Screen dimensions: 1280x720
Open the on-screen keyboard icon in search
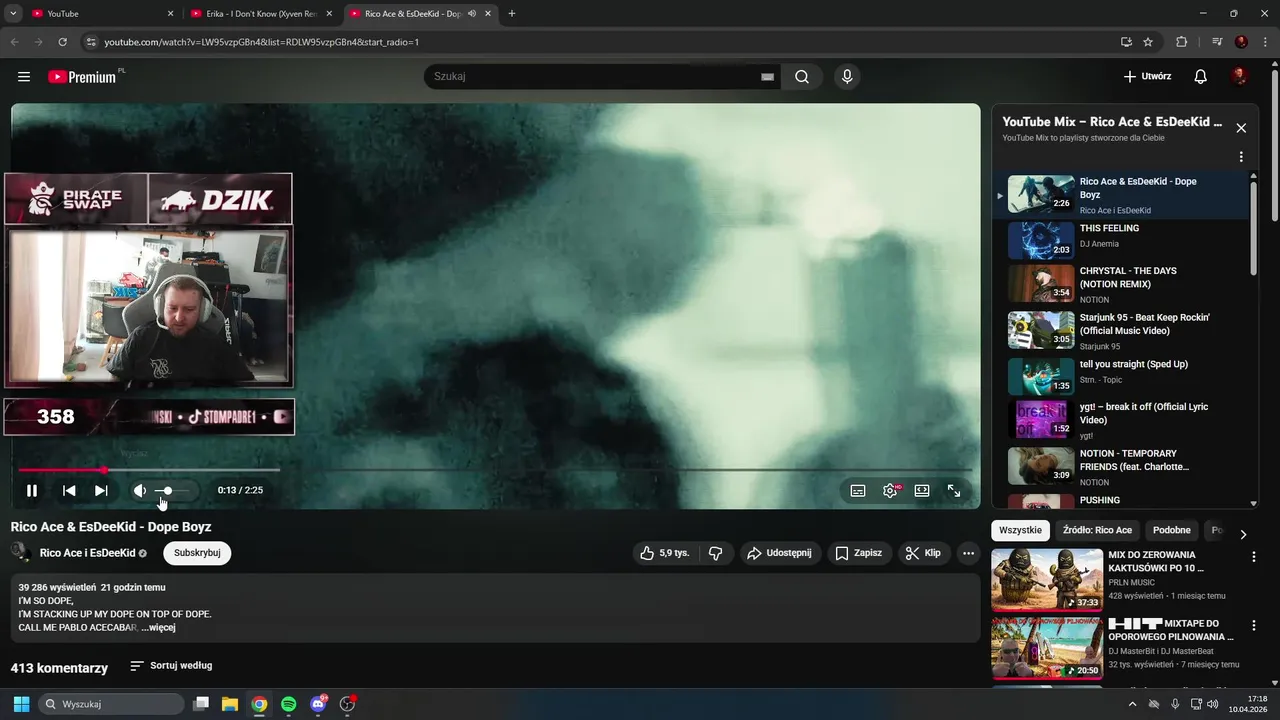pyautogui.click(x=768, y=77)
